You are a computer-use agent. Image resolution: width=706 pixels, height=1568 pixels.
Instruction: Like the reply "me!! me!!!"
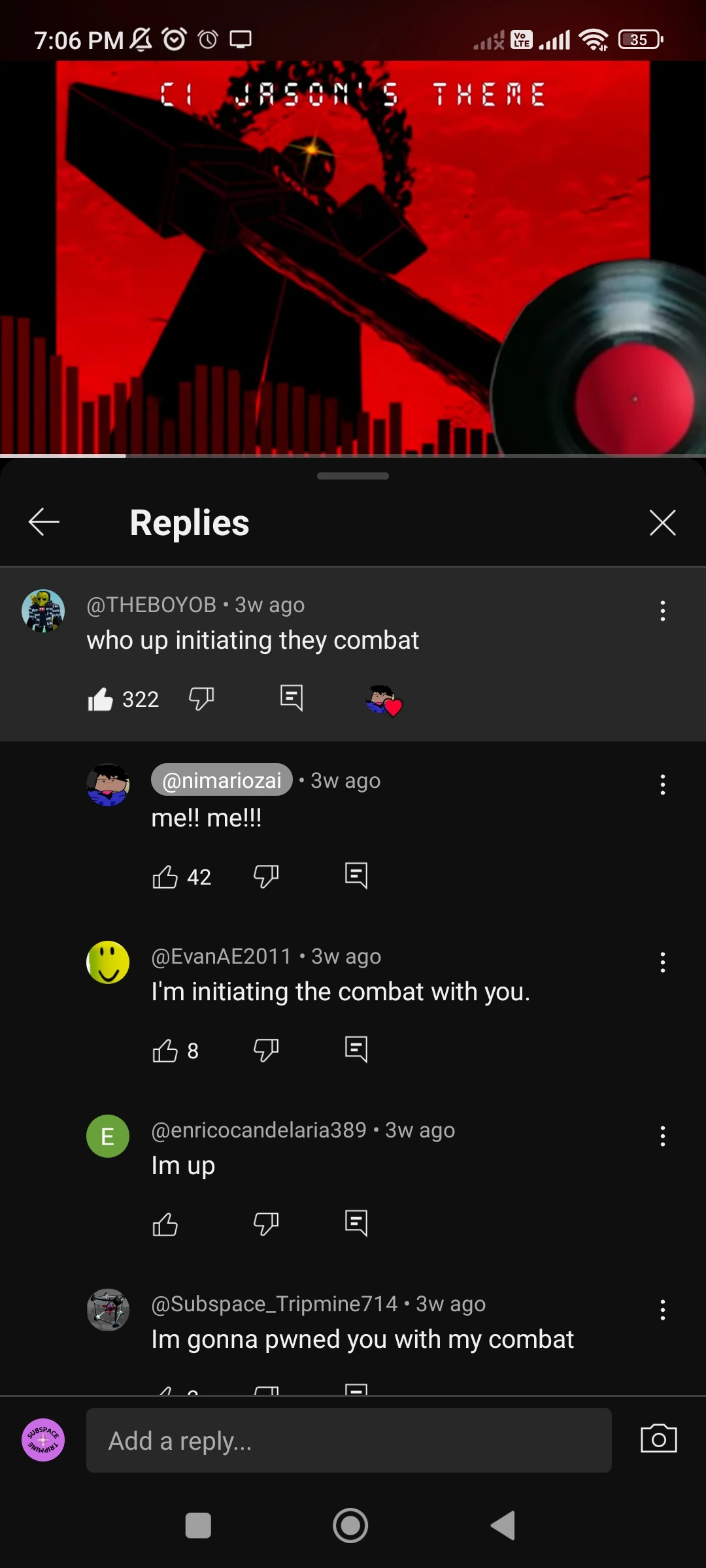pos(165,877)
